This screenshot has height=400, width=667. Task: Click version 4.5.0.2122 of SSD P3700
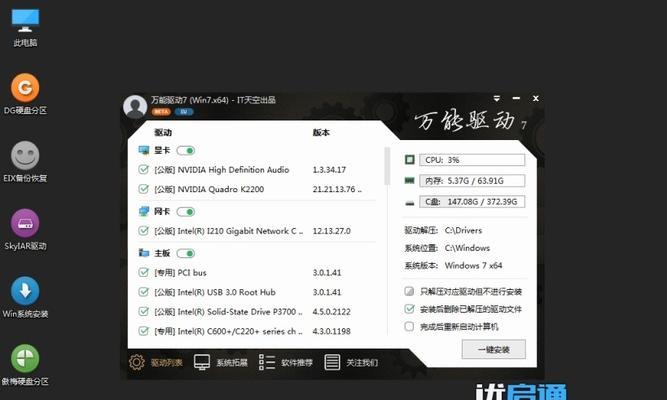(332, 312)
